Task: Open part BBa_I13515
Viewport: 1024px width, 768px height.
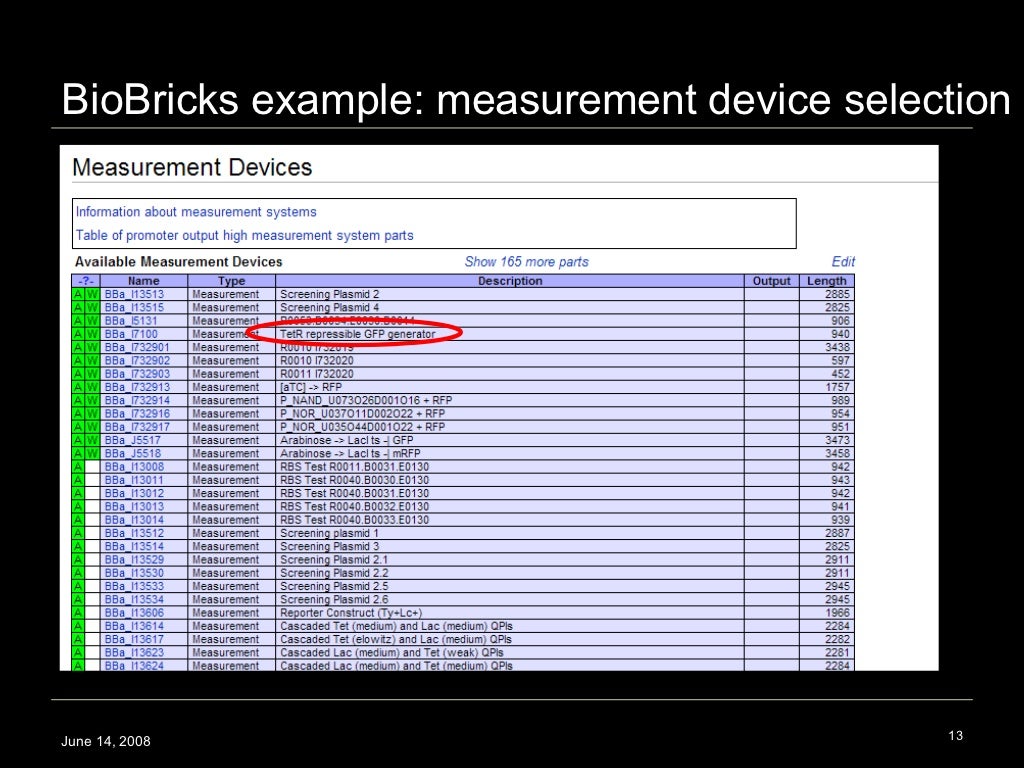Action: [x=135, y=308]
